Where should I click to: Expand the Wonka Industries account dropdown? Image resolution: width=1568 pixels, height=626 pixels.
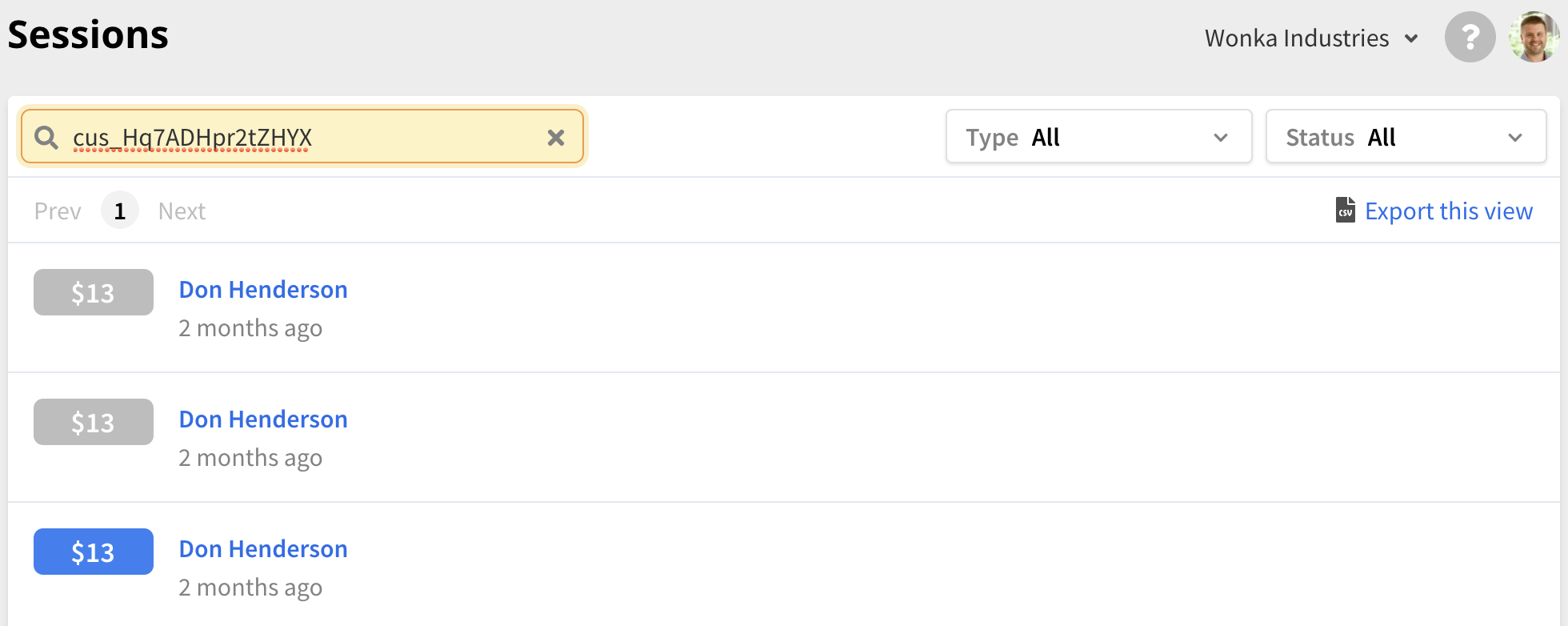1311,38
